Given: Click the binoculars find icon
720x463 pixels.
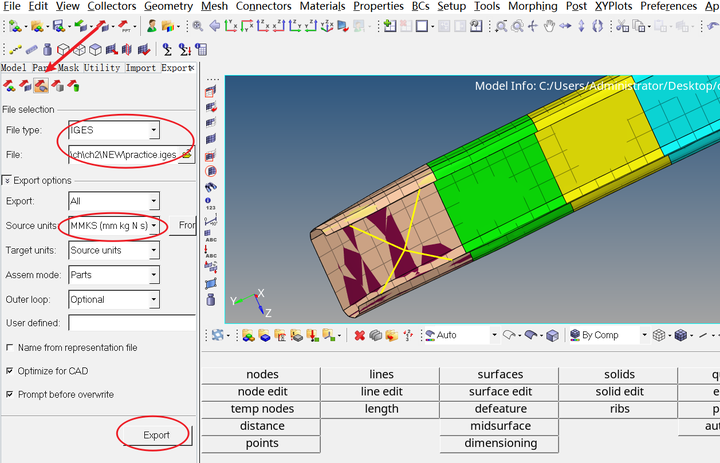Looking at the screenshot, I should [211, 186].
